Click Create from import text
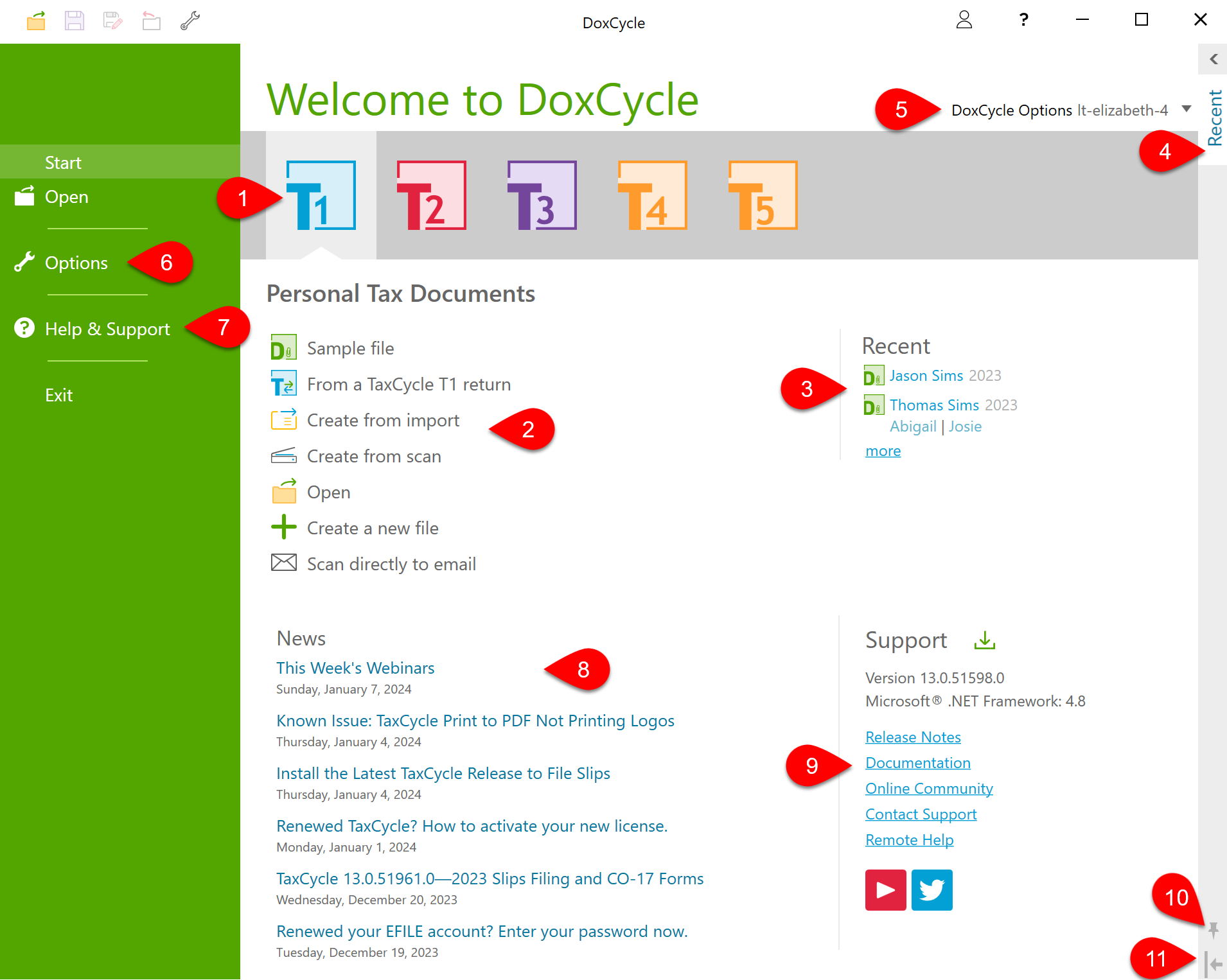This screenshot has height=980, width=1227. (x=384, y=420)
